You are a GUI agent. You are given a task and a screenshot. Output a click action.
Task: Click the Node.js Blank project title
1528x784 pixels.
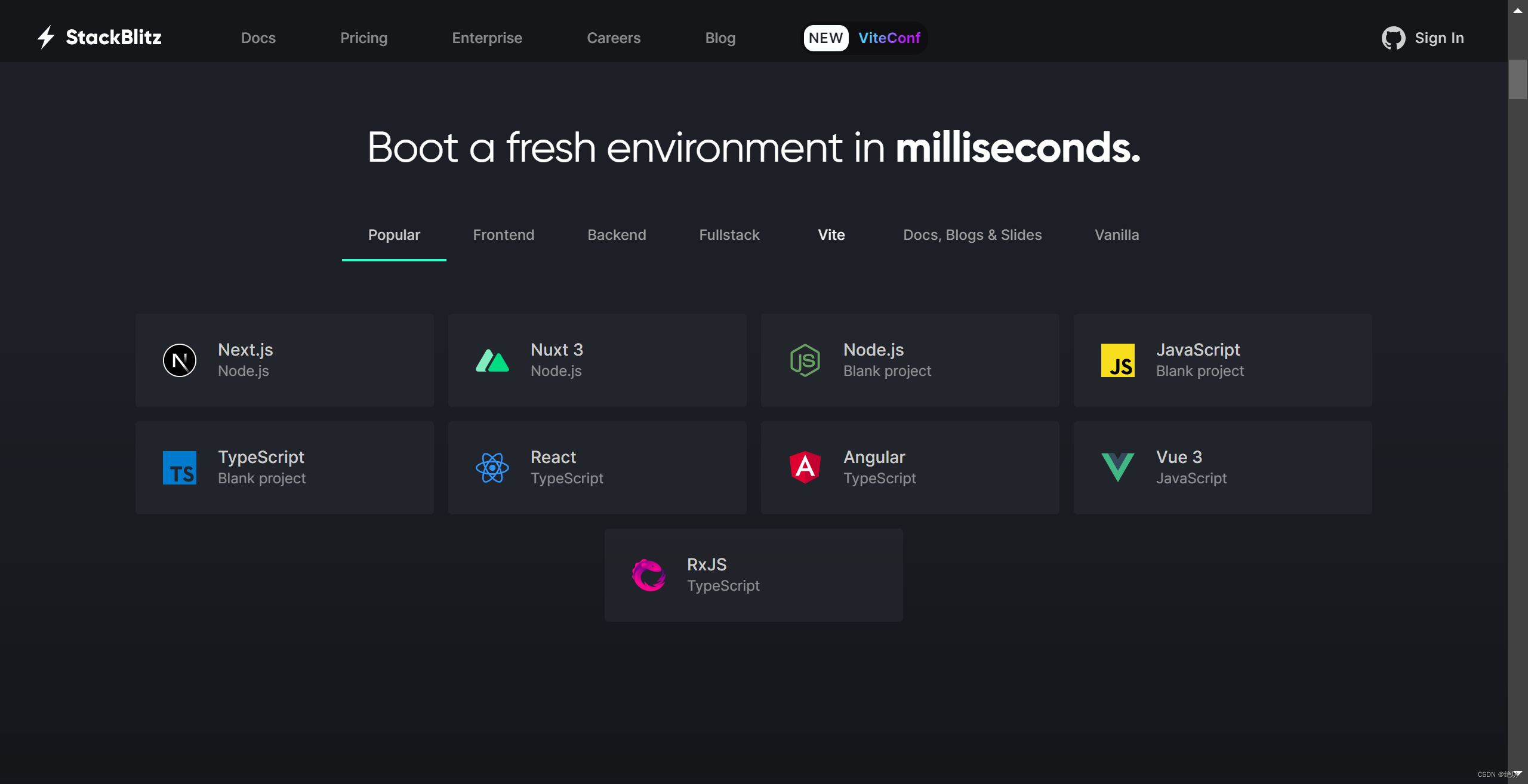[874, 350]
